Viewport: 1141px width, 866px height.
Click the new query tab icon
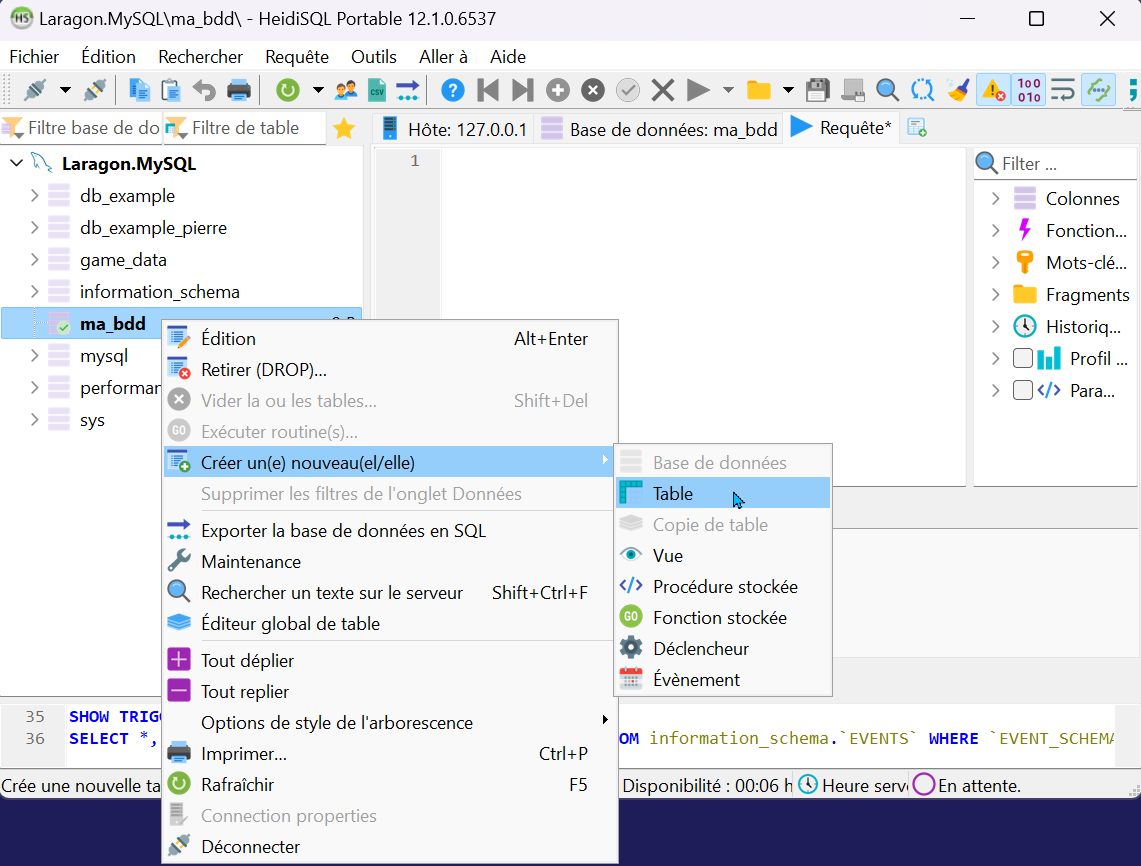[916, 129]
